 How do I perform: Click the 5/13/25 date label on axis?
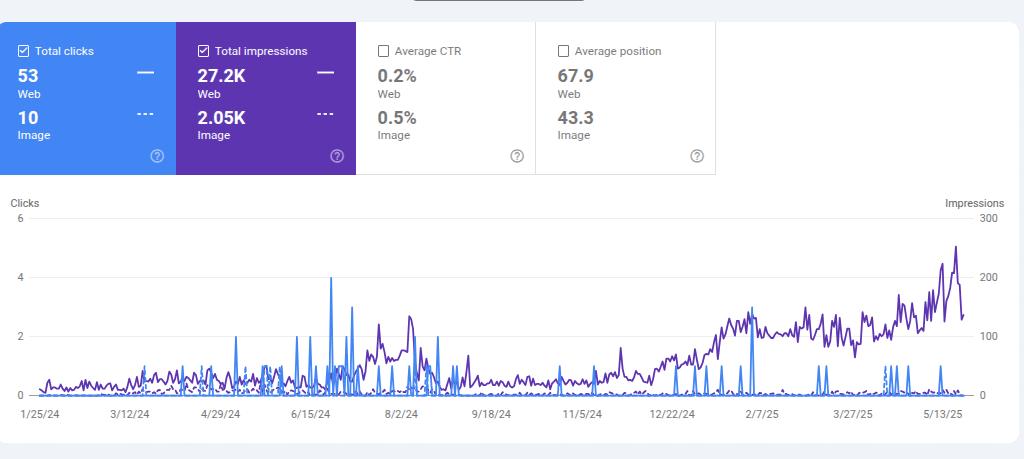(941, 413)
